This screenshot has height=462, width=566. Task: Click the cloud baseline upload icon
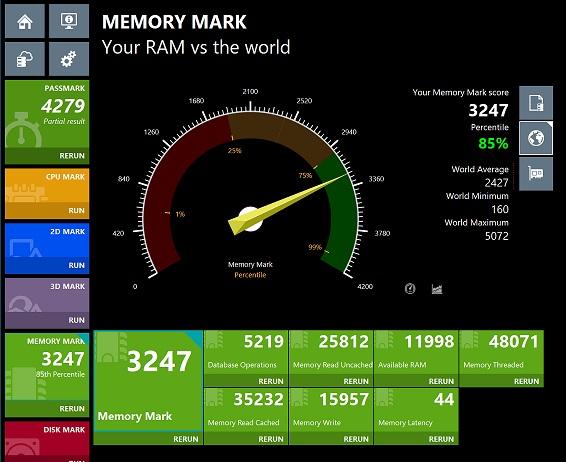click(x=25, y=59)
